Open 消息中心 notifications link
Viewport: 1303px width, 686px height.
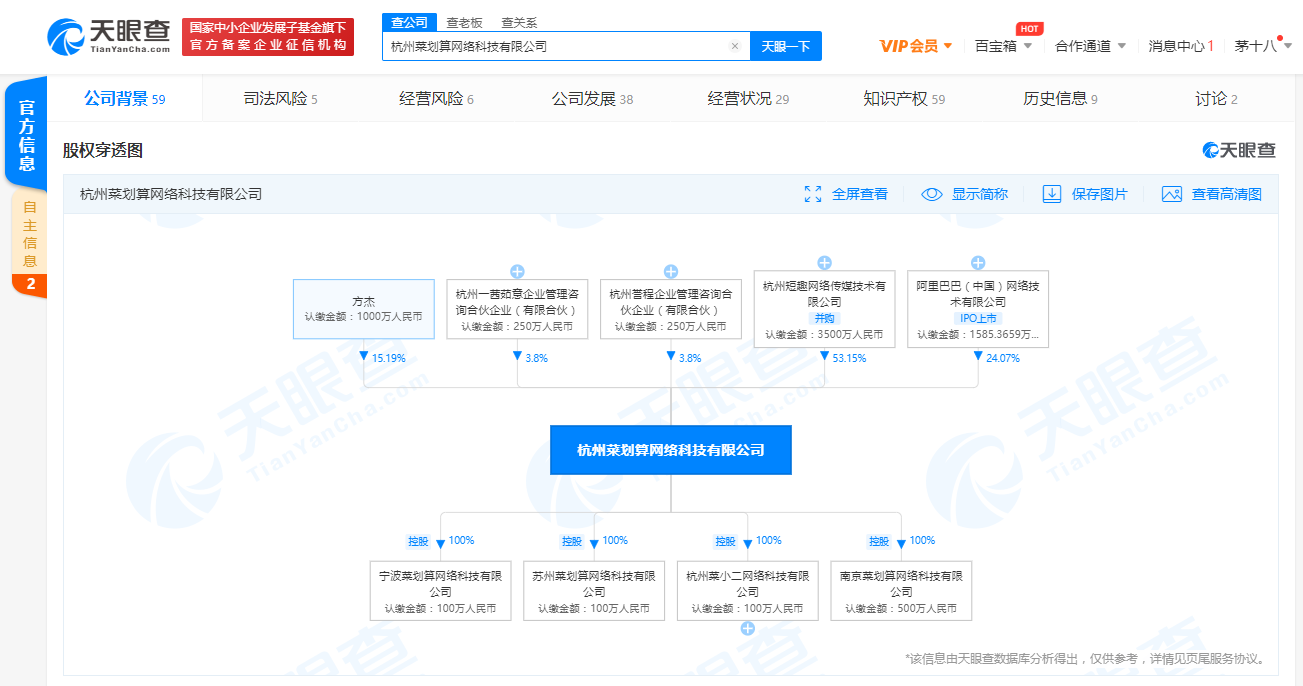(1180, 46)
